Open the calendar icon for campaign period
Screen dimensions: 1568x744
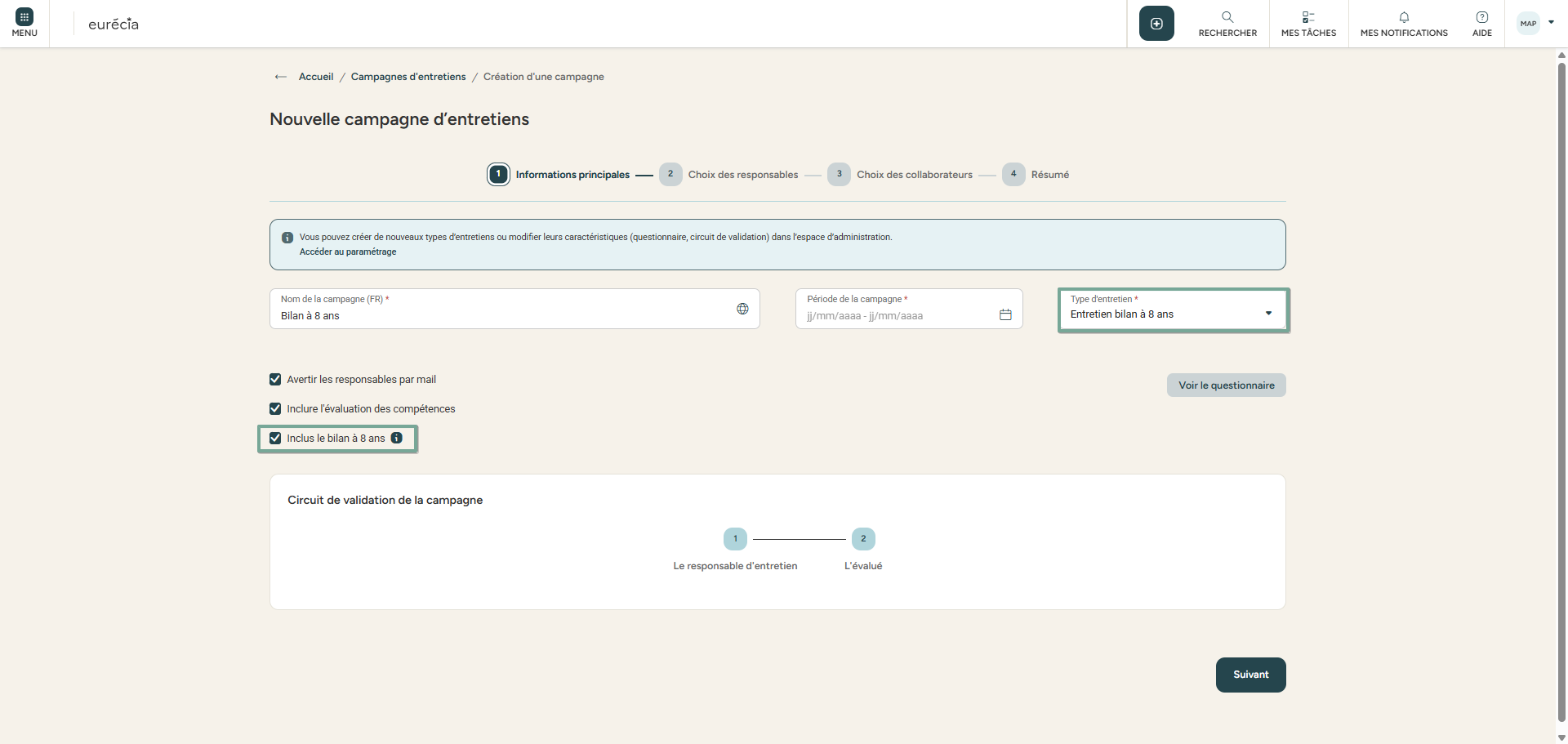1005,315
